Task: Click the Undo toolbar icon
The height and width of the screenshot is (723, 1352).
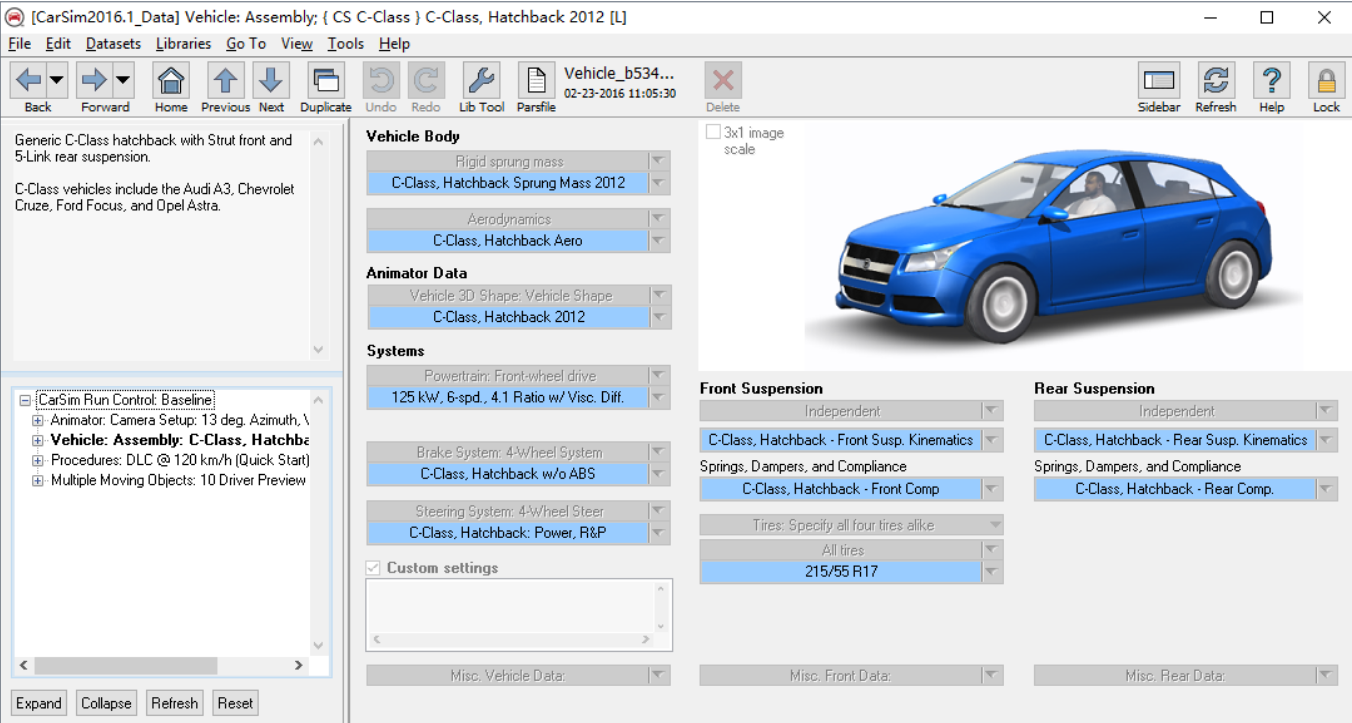Action: (x=381, y=80)
